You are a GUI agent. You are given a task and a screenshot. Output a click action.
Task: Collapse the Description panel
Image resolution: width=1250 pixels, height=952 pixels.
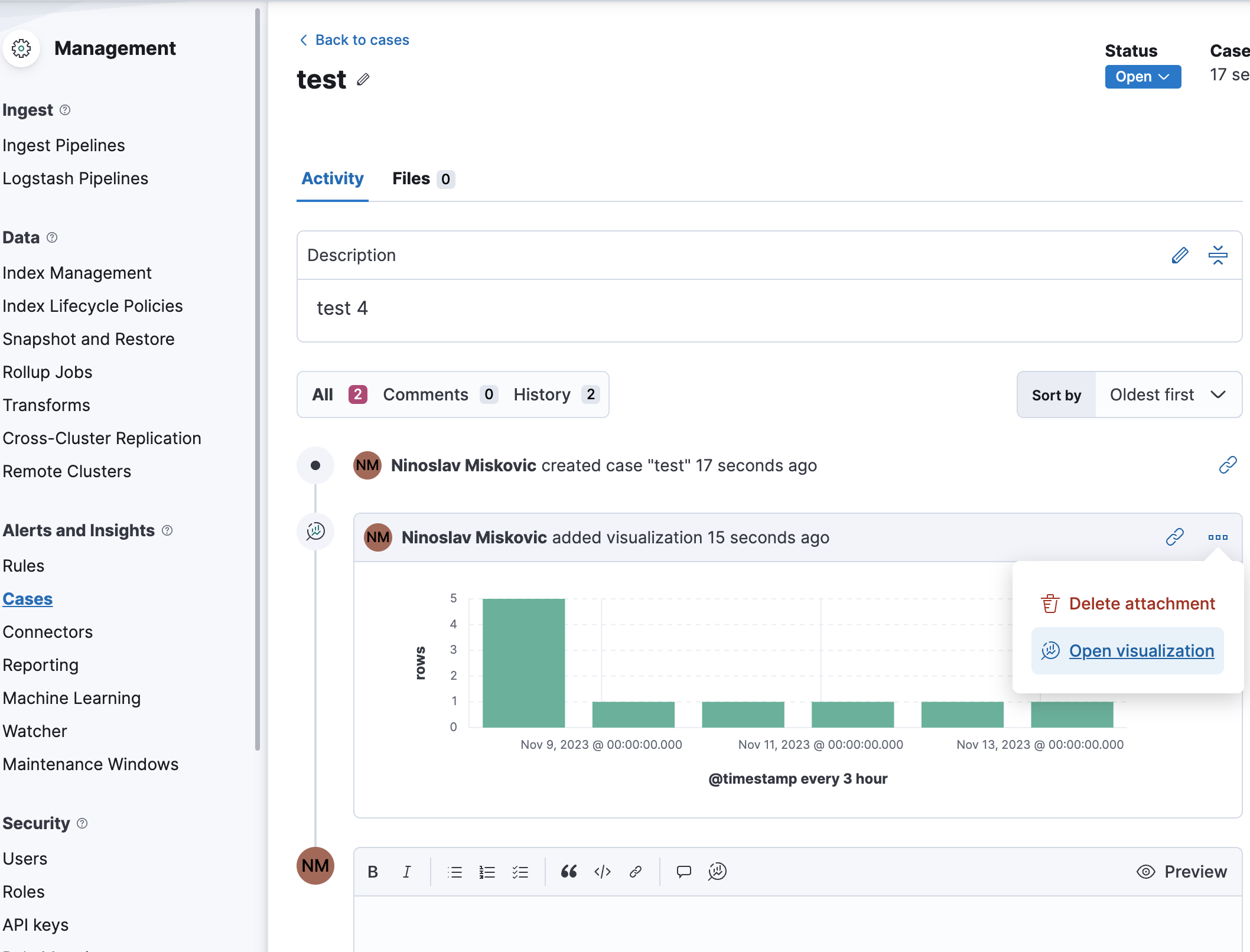(x=1218, y=255)
